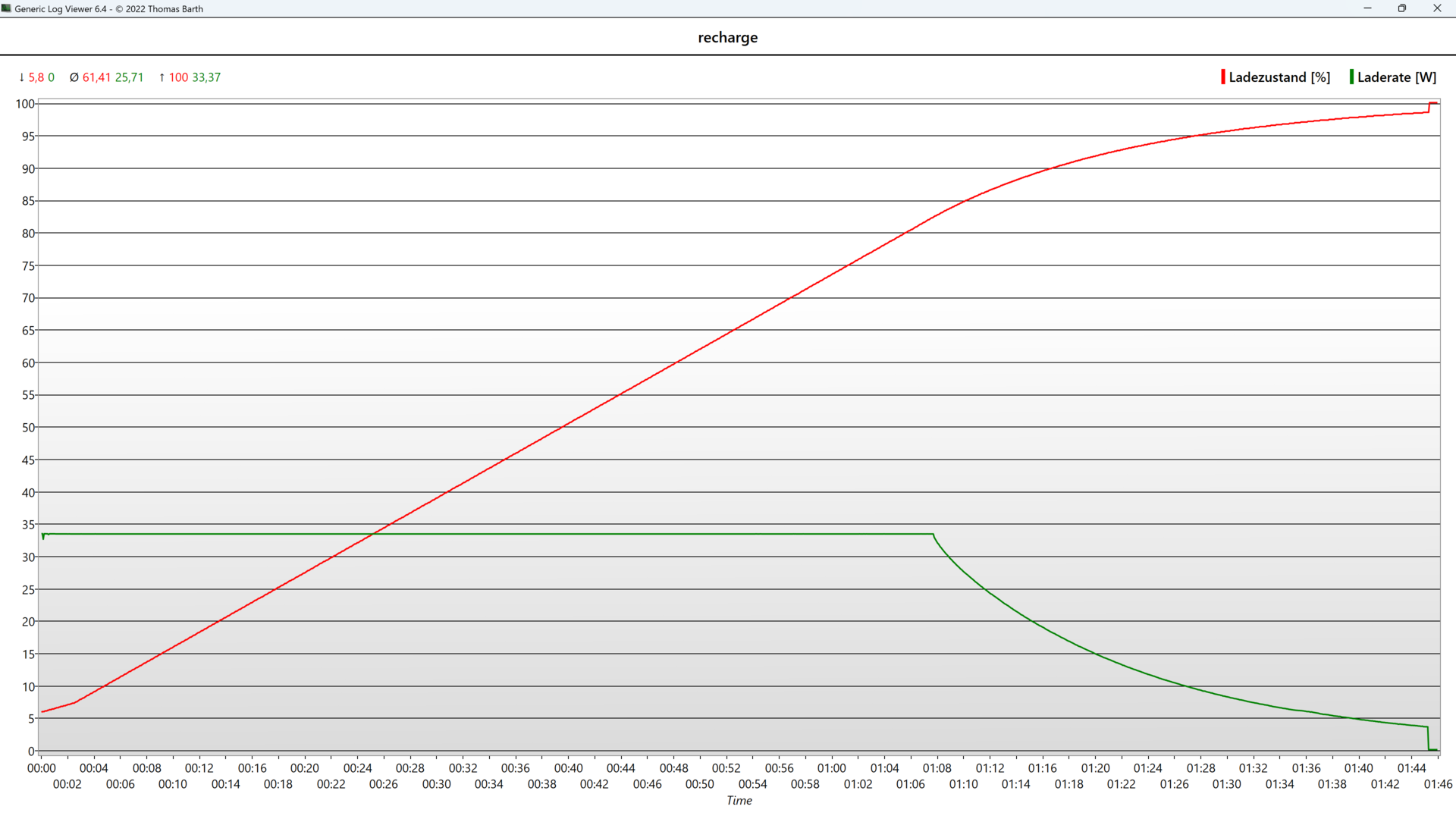Click the Time axis label
Screen dimensions: 1456x819
739,801
